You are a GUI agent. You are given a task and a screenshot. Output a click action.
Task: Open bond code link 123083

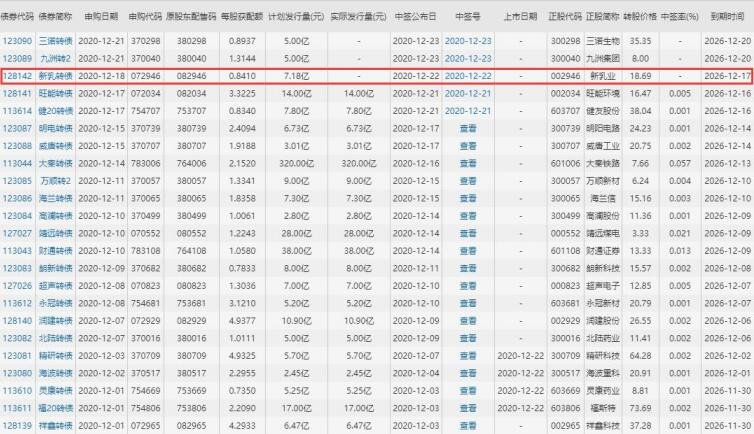click(x=17, y=268)
